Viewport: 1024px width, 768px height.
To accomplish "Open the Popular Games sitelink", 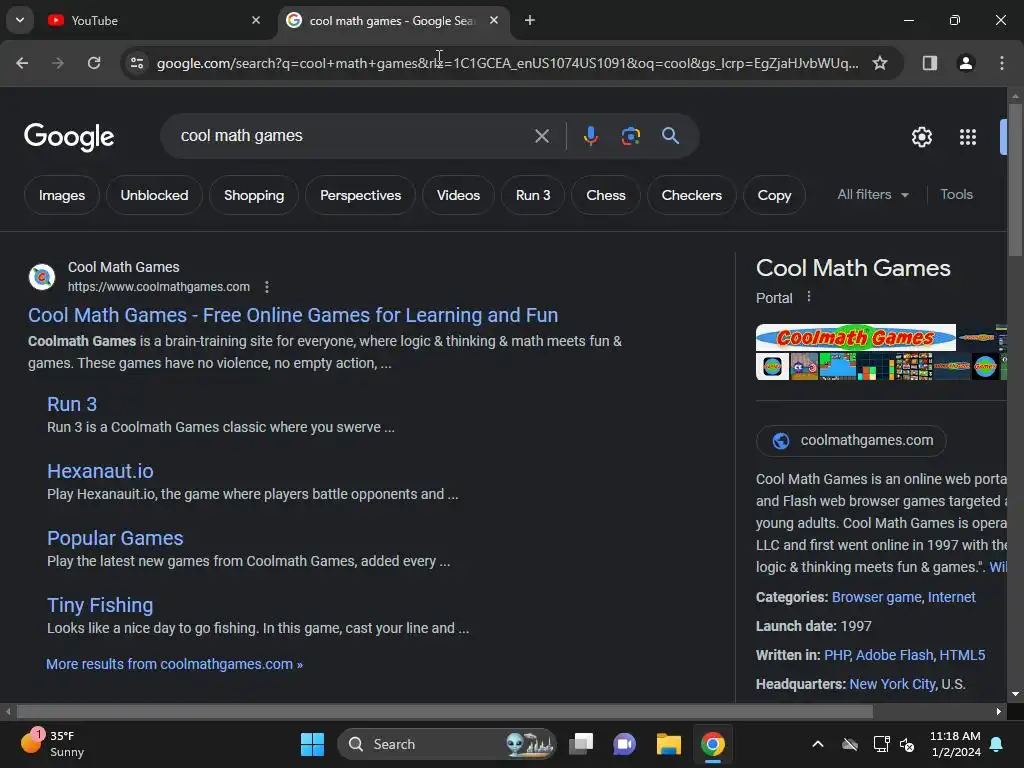I will 115,538.
